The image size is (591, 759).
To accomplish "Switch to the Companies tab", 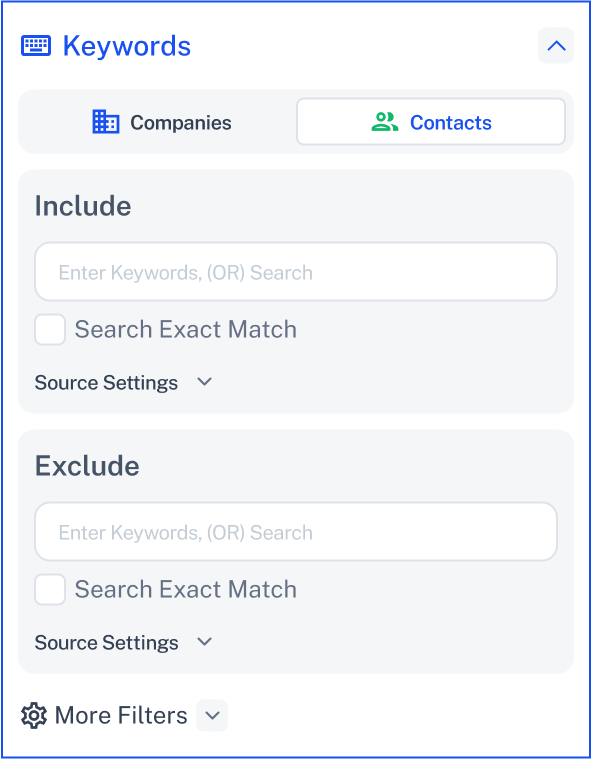I will (x=162, y=122).
